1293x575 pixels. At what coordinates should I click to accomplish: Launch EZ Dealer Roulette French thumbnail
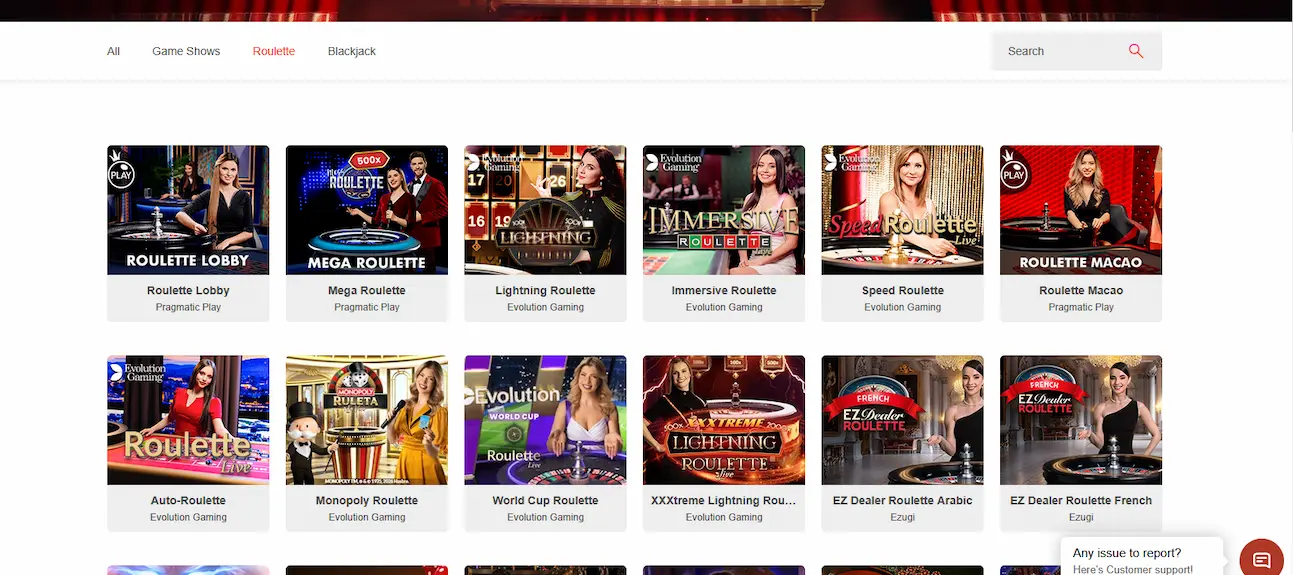1081,420
